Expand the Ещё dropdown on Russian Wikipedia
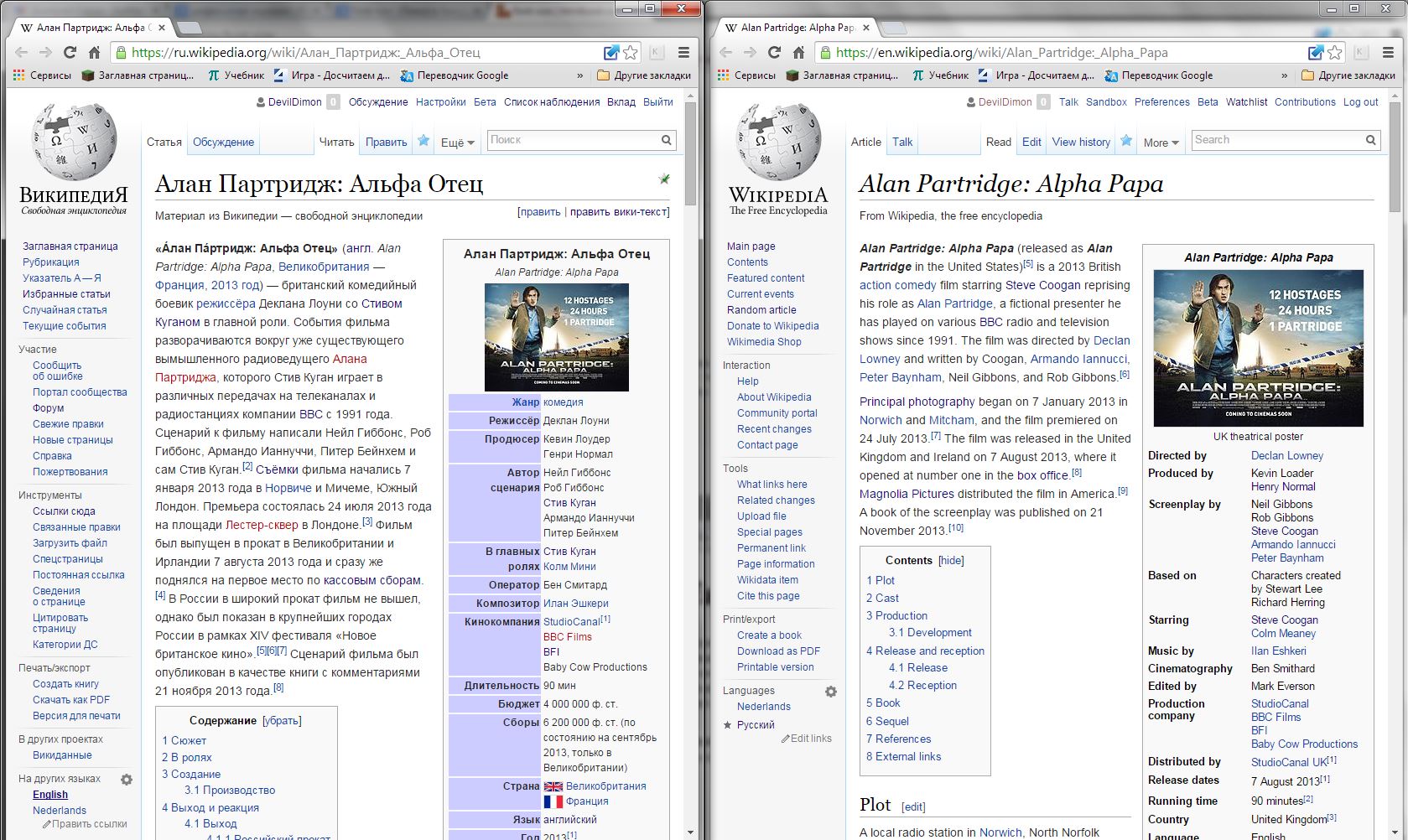The width and height of the screenshot is (1408, 840). pyautogui.click(x=457, y=143)
